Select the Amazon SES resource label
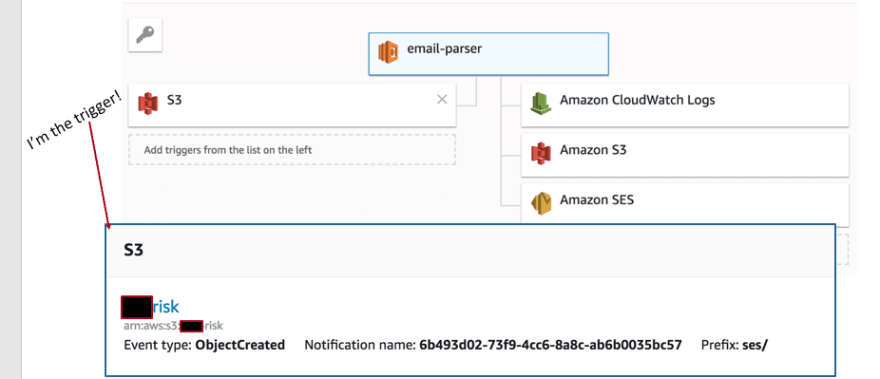This screenshot has width=880, height=379. pyautogui.click(x=597, y=200)
